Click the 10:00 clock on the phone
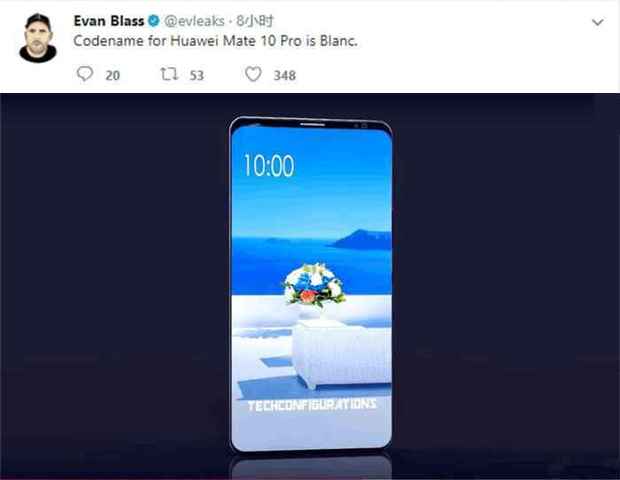The width and height of the screenshot is (620, 480). pyautogui.click(x=269, y=165)
